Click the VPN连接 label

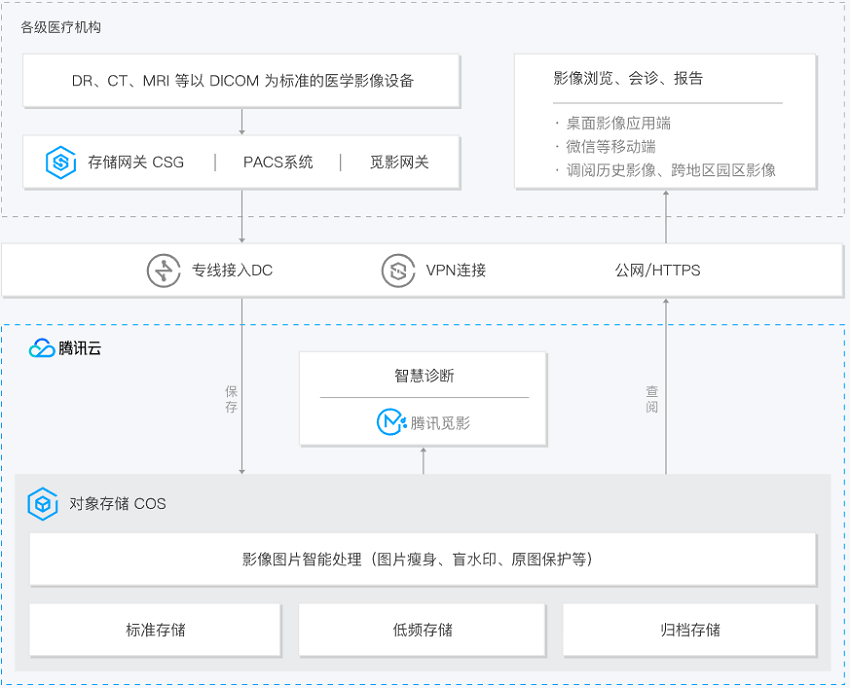pos(456,271)
